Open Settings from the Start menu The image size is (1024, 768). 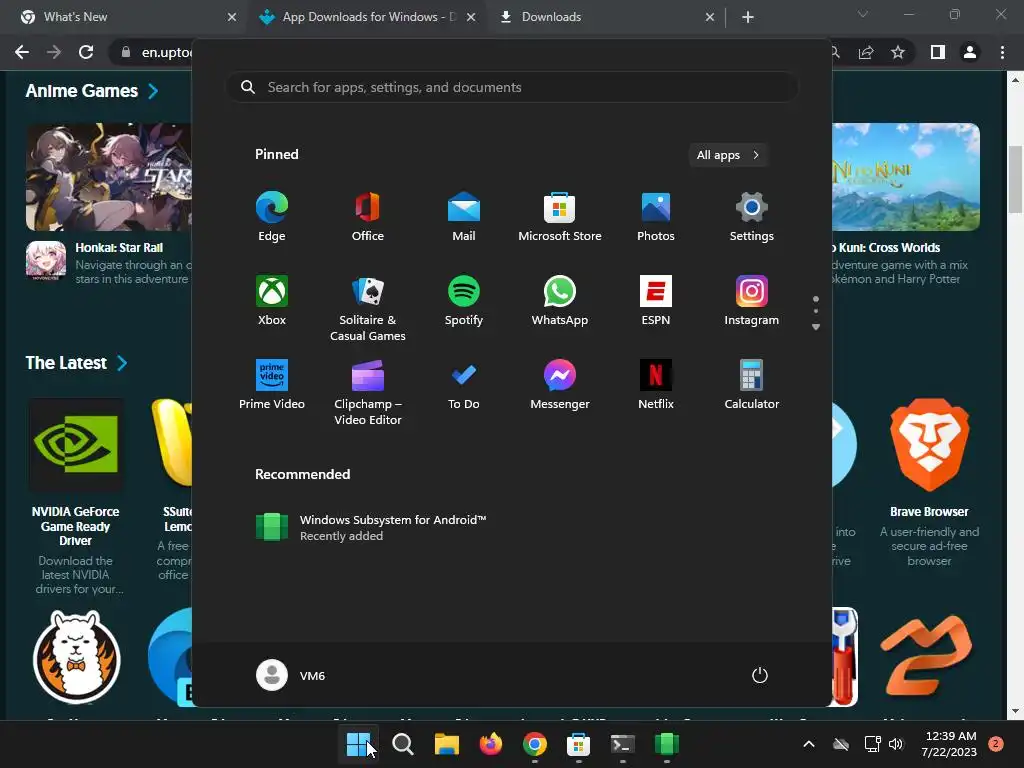pos(752,217)
